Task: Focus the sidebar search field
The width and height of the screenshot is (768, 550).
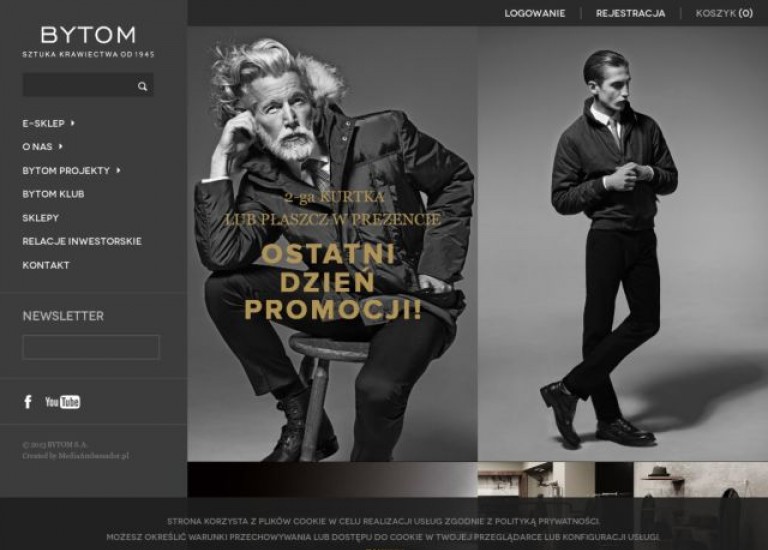Action: pos(78,85)
